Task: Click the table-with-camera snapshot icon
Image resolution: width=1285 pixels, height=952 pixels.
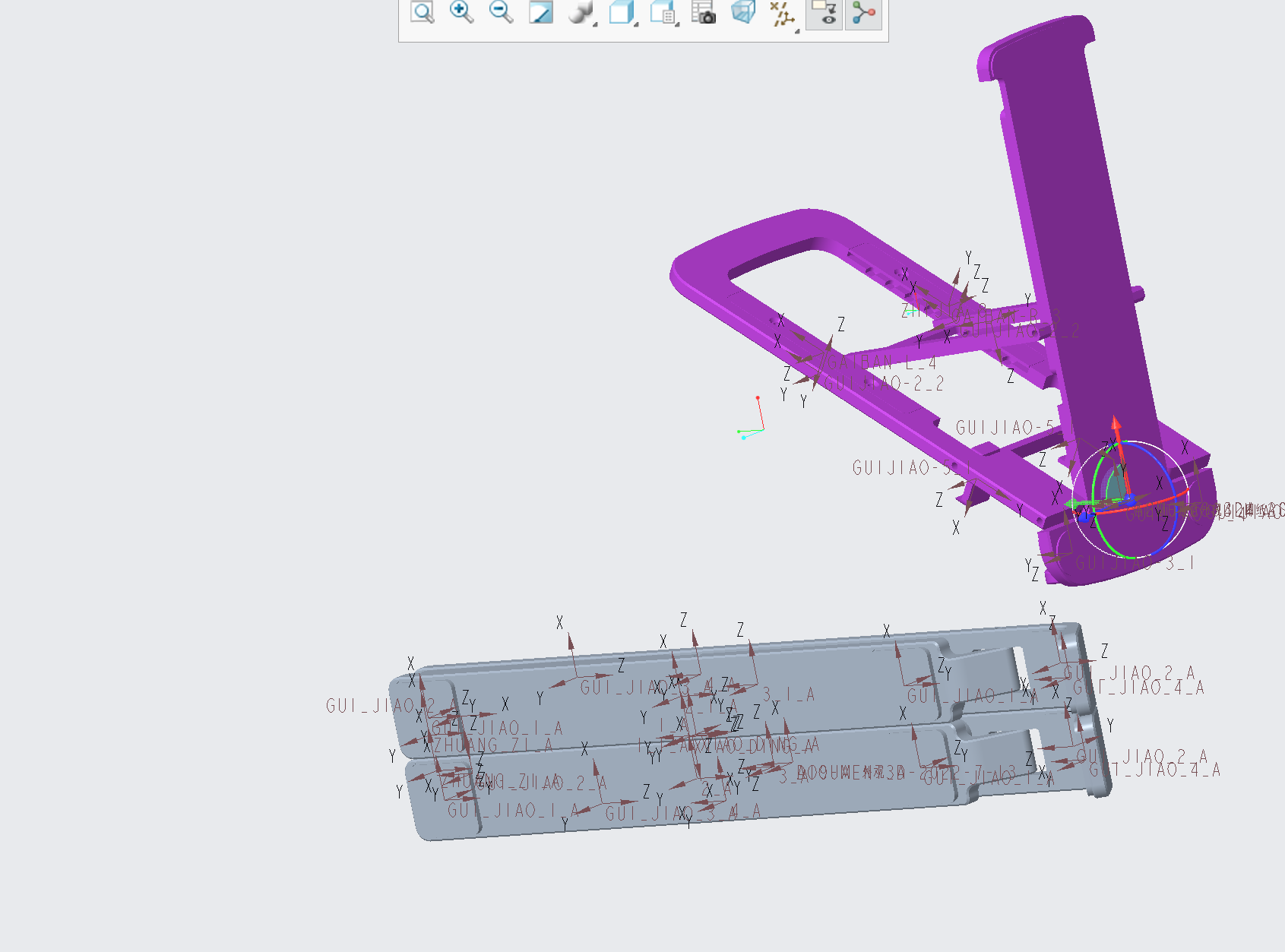Action: pyautogui.click(x=704, y=12)
